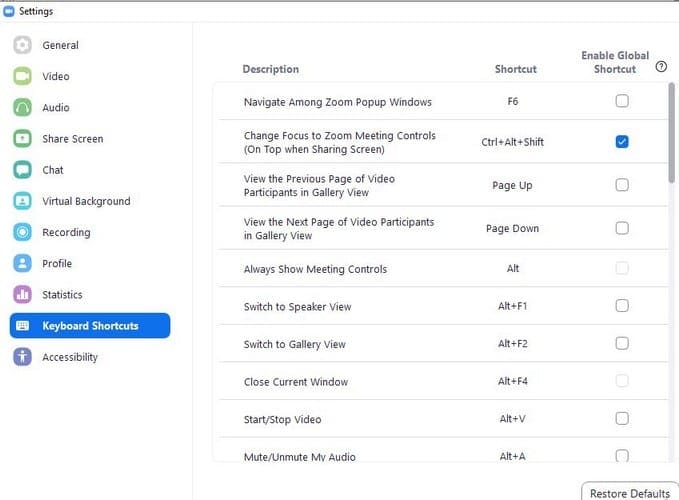
Task: Click 'Switch to Speaker View' description
Action: pos(297,306)
